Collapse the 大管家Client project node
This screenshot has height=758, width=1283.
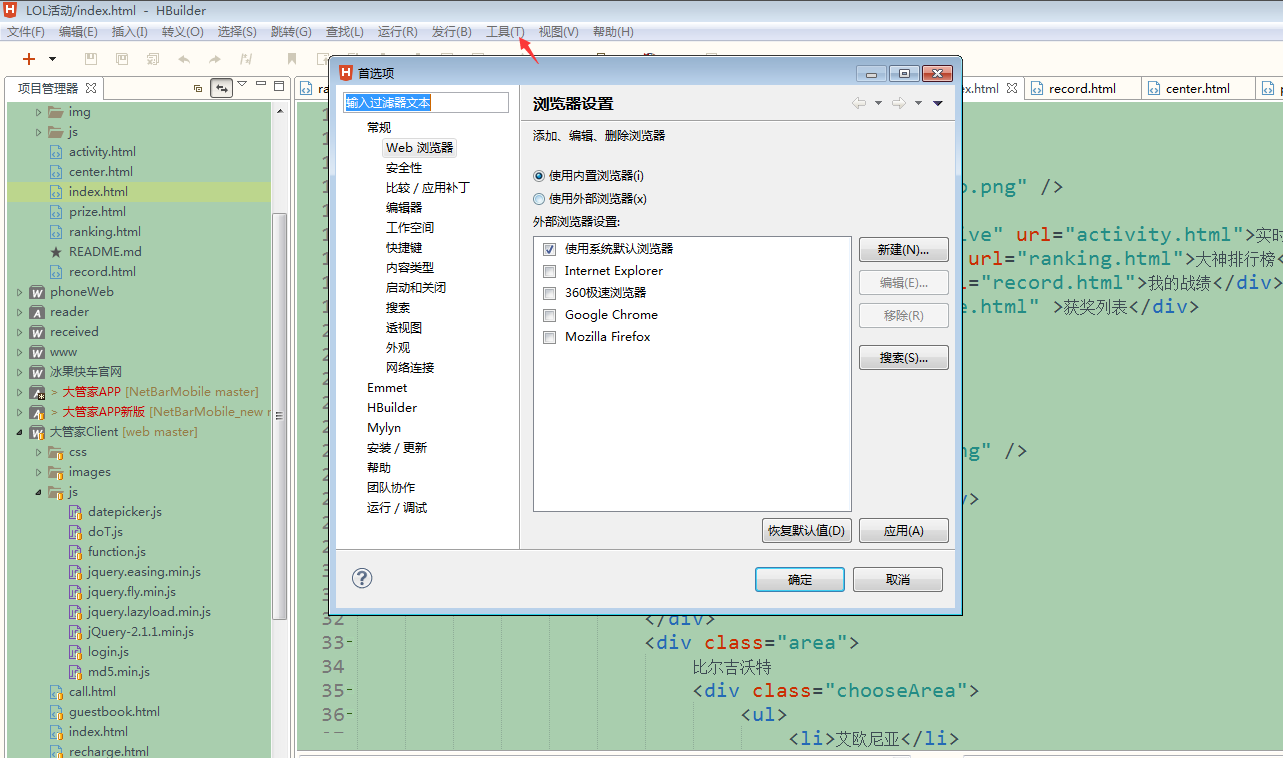20,432
